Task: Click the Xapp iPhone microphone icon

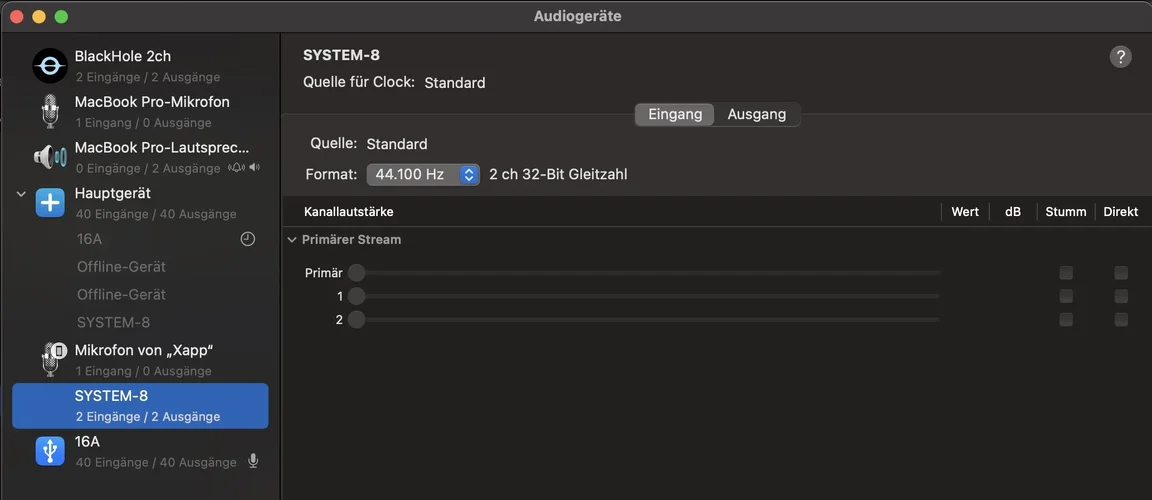Action: 50,359
